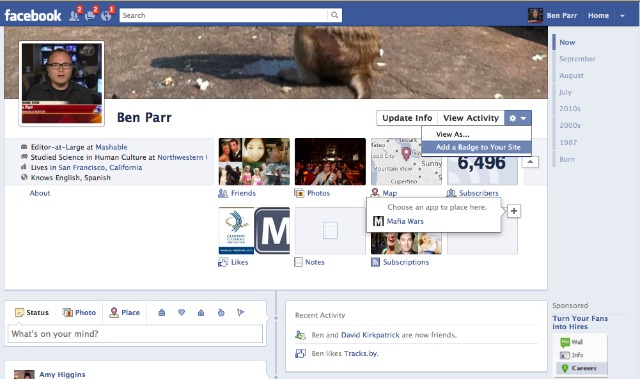Jump to September on the timeline
The image size is (640, 379).
click(x=577, y=59)
